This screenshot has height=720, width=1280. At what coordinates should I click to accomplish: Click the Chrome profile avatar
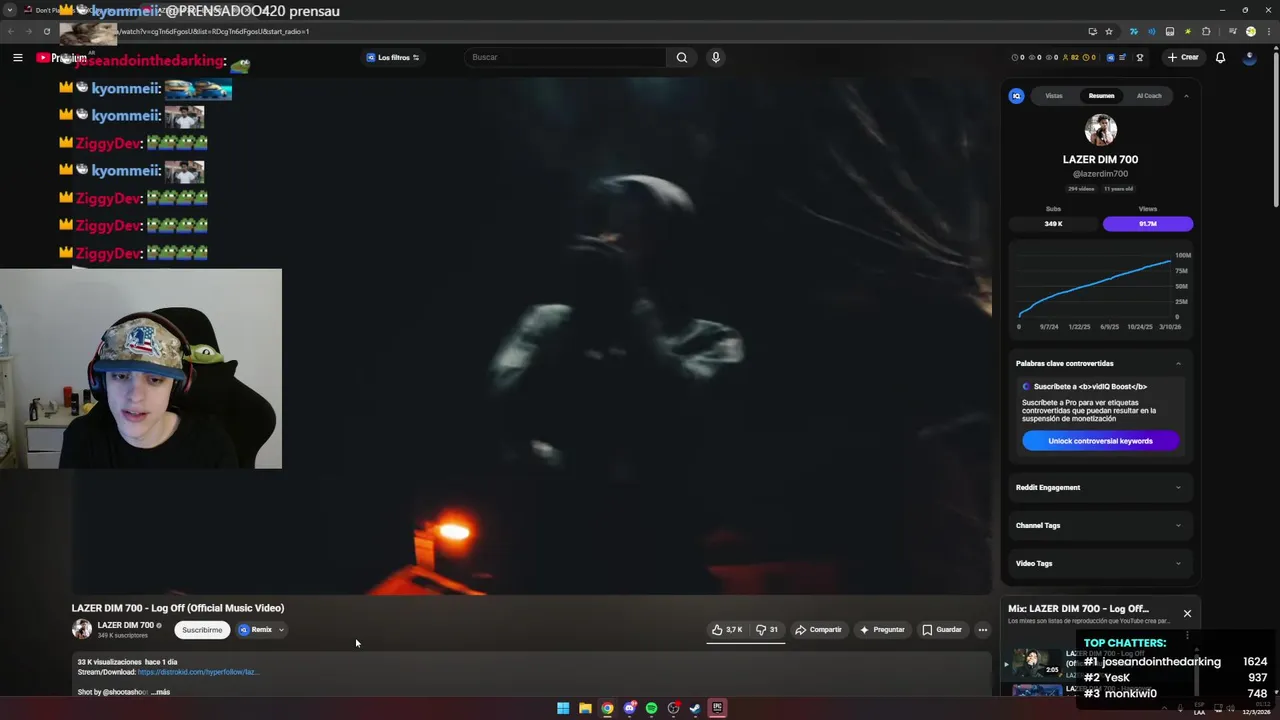click(x=1250, y=31)
